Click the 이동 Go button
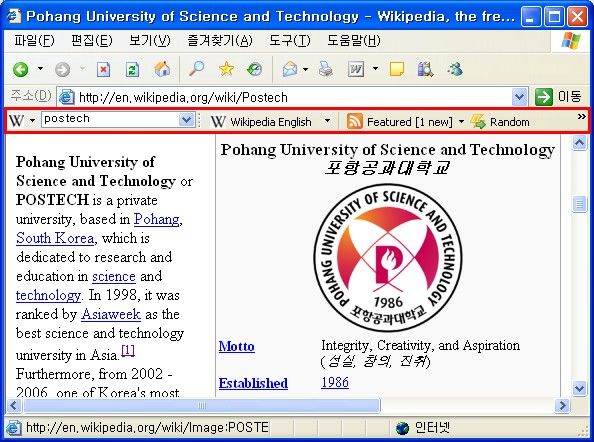 click(558, 97)
